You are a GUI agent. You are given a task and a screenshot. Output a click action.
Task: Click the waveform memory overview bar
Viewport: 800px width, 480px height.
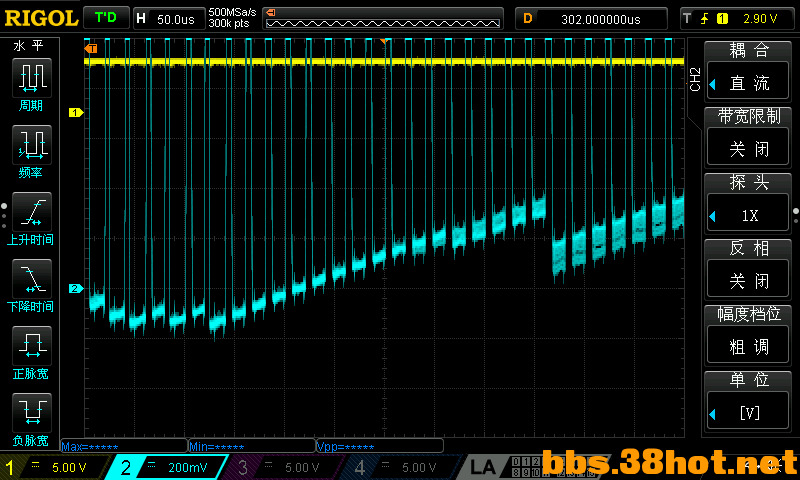pyautogui.click(x=383, y=18)
